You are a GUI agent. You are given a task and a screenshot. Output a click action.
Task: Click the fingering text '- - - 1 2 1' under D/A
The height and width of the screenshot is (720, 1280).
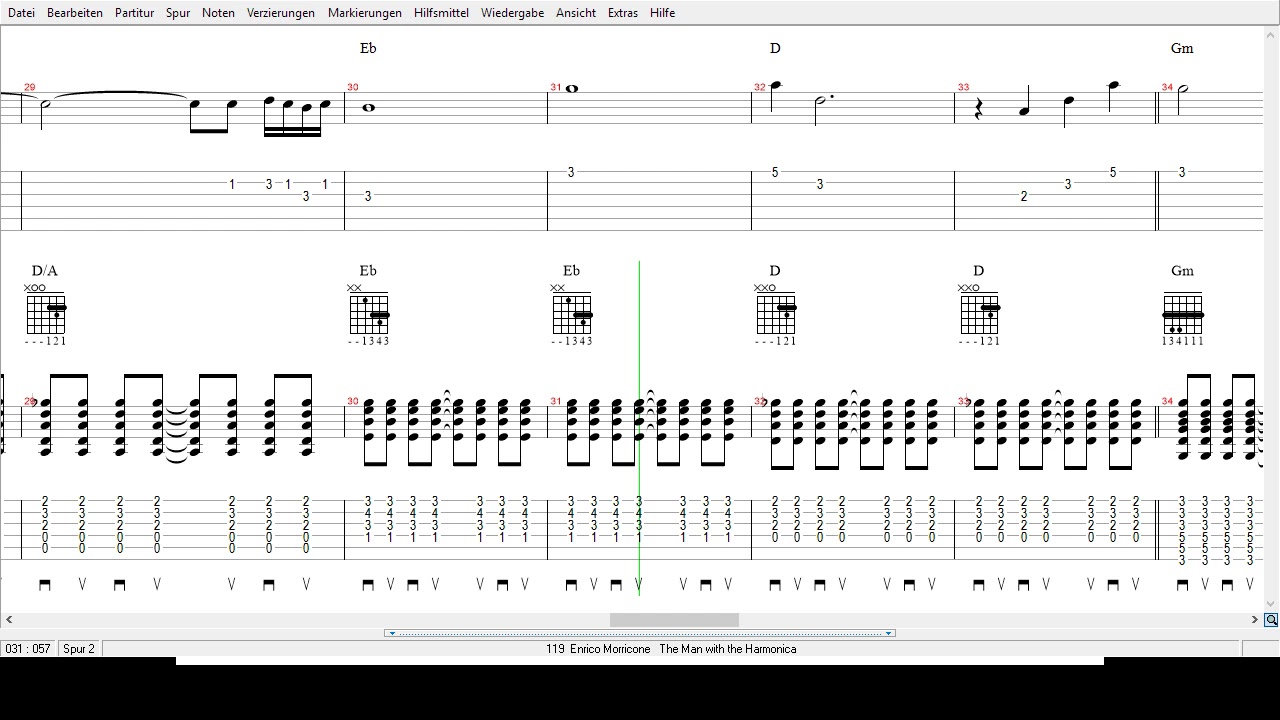click(46, 342)
